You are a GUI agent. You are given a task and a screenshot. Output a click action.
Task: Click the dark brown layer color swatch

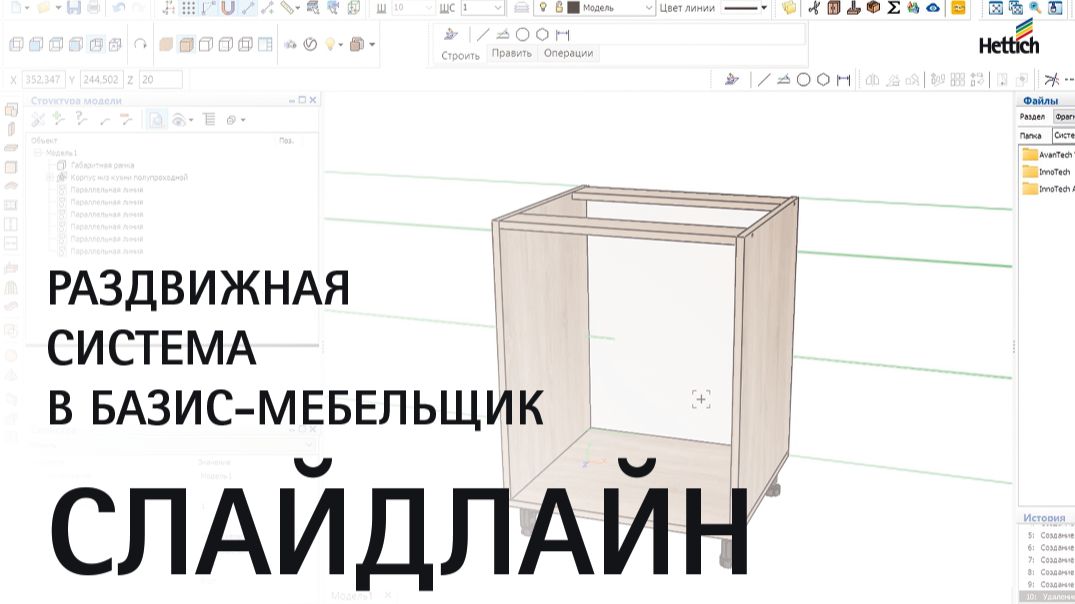[574, 8]
